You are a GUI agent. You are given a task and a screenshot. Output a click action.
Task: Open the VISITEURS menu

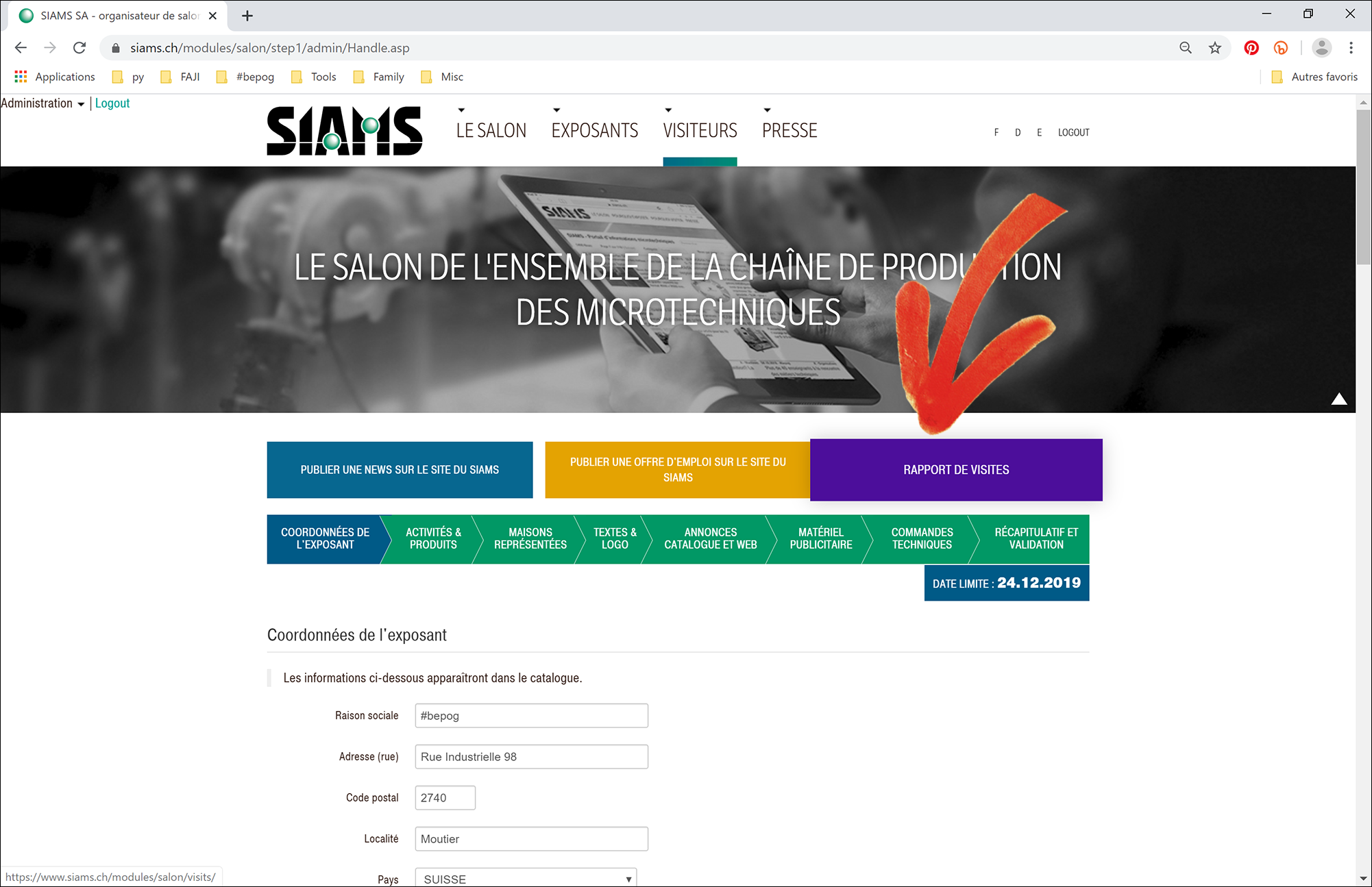click(x=700, y=130)
